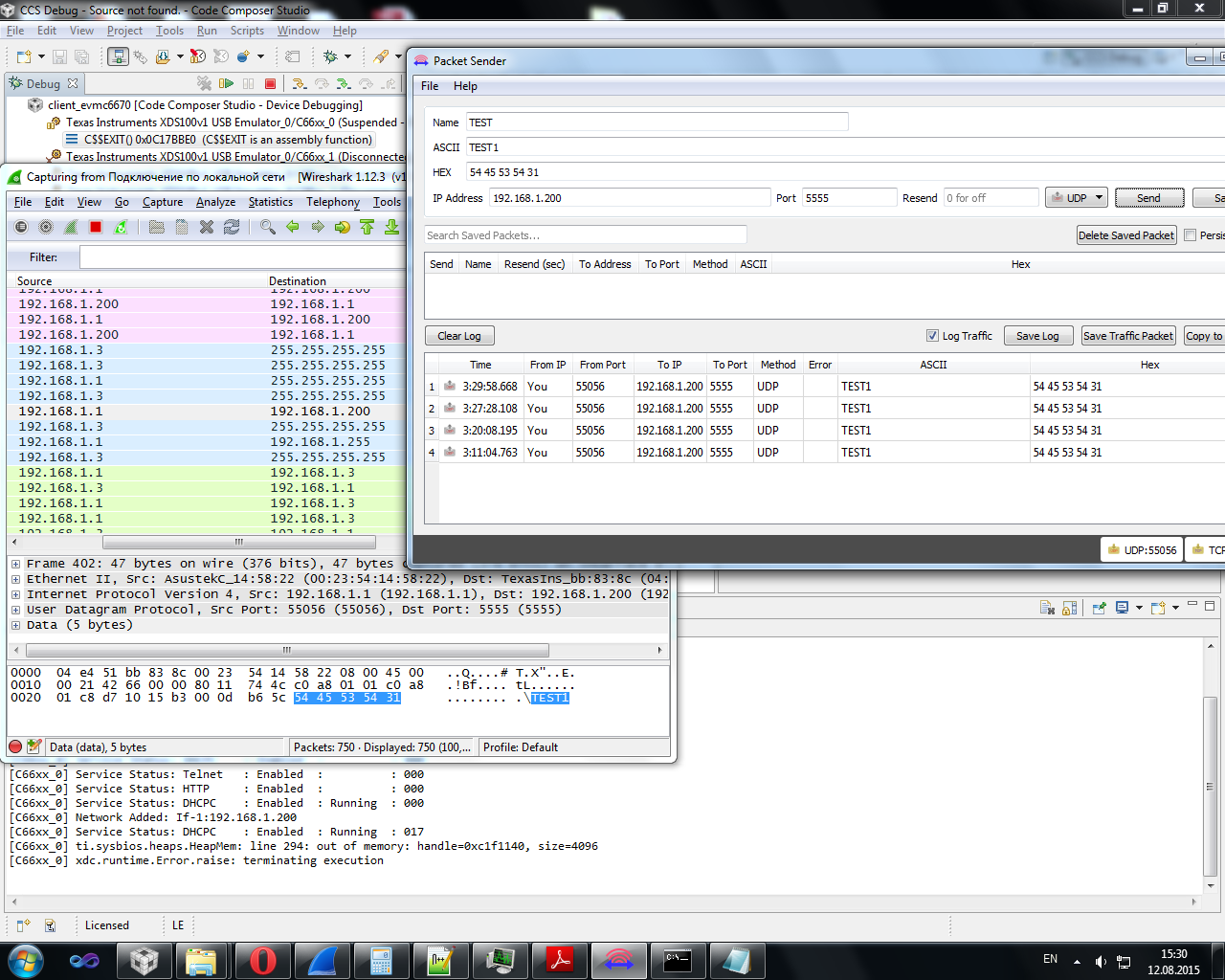Image resolution: width=1225 pixels, height=980 pixels.
Task: Click Wireshark's go to packet number icon
Action: [x=343, y=227]
